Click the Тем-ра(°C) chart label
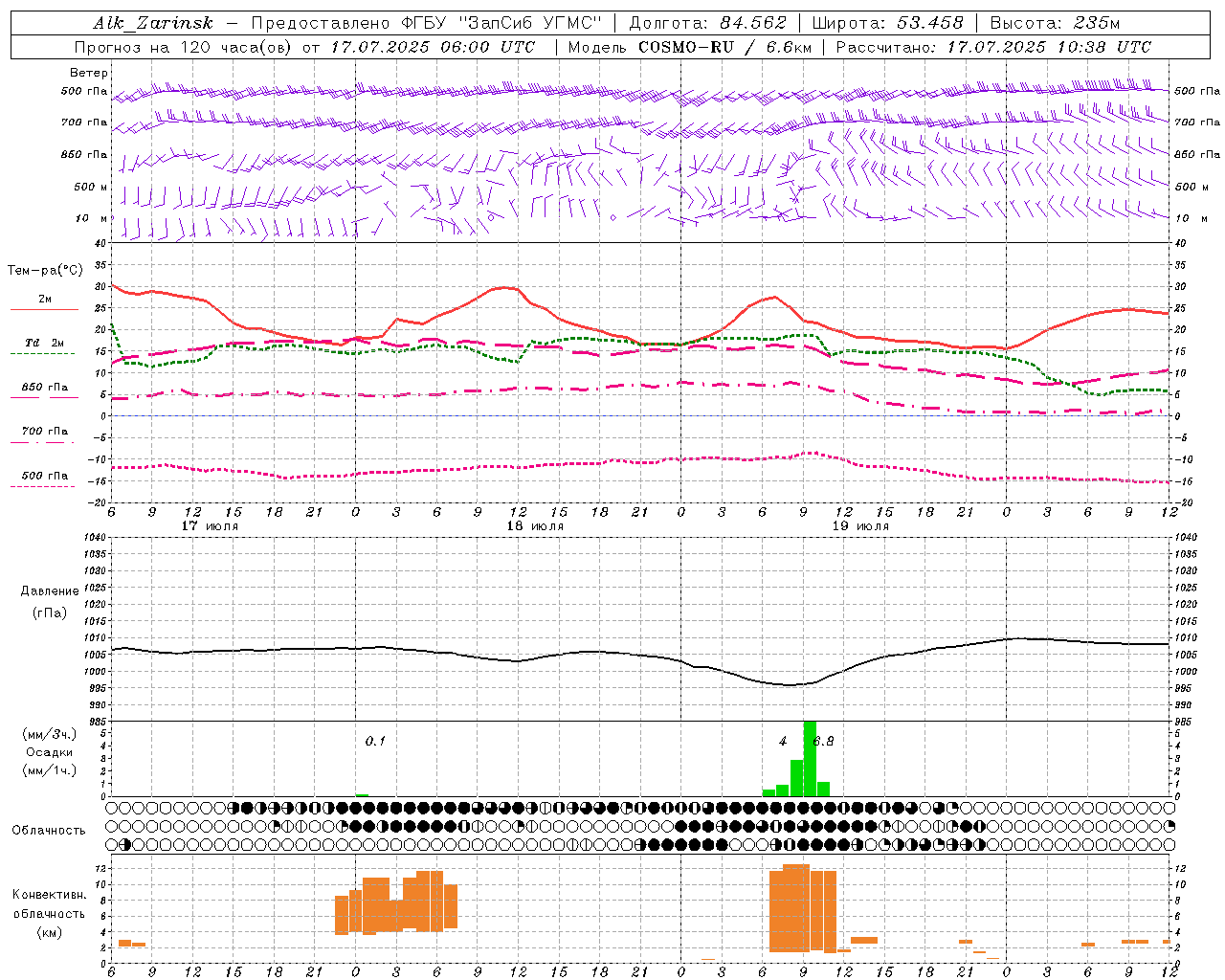Screen dimensions: 1225x980 point(45,271)
